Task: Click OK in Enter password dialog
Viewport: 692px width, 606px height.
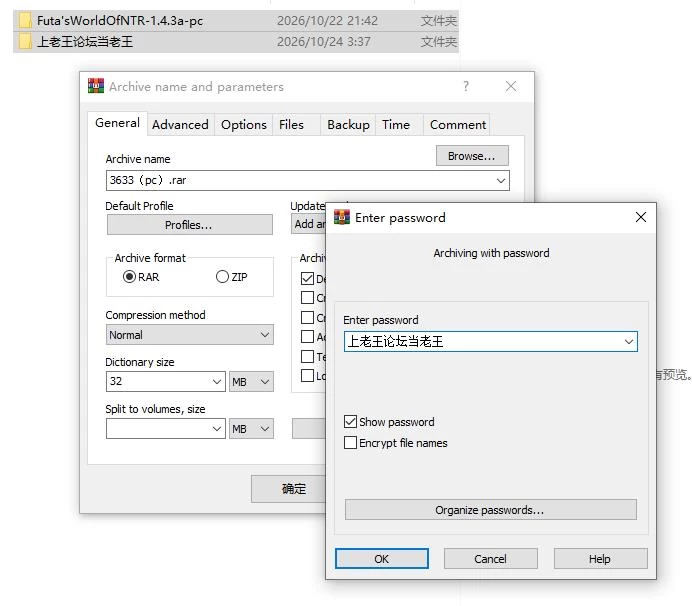Action: (382, 559)
